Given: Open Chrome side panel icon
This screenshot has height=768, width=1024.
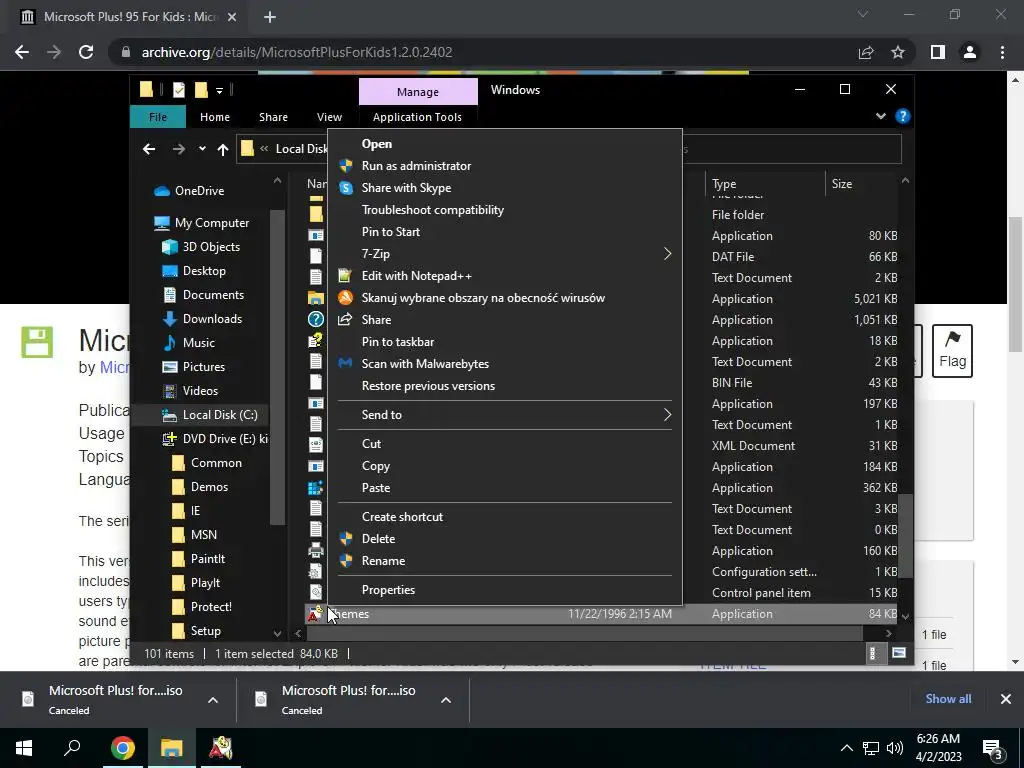Looking at the screenshot, I should pos(938,52).
